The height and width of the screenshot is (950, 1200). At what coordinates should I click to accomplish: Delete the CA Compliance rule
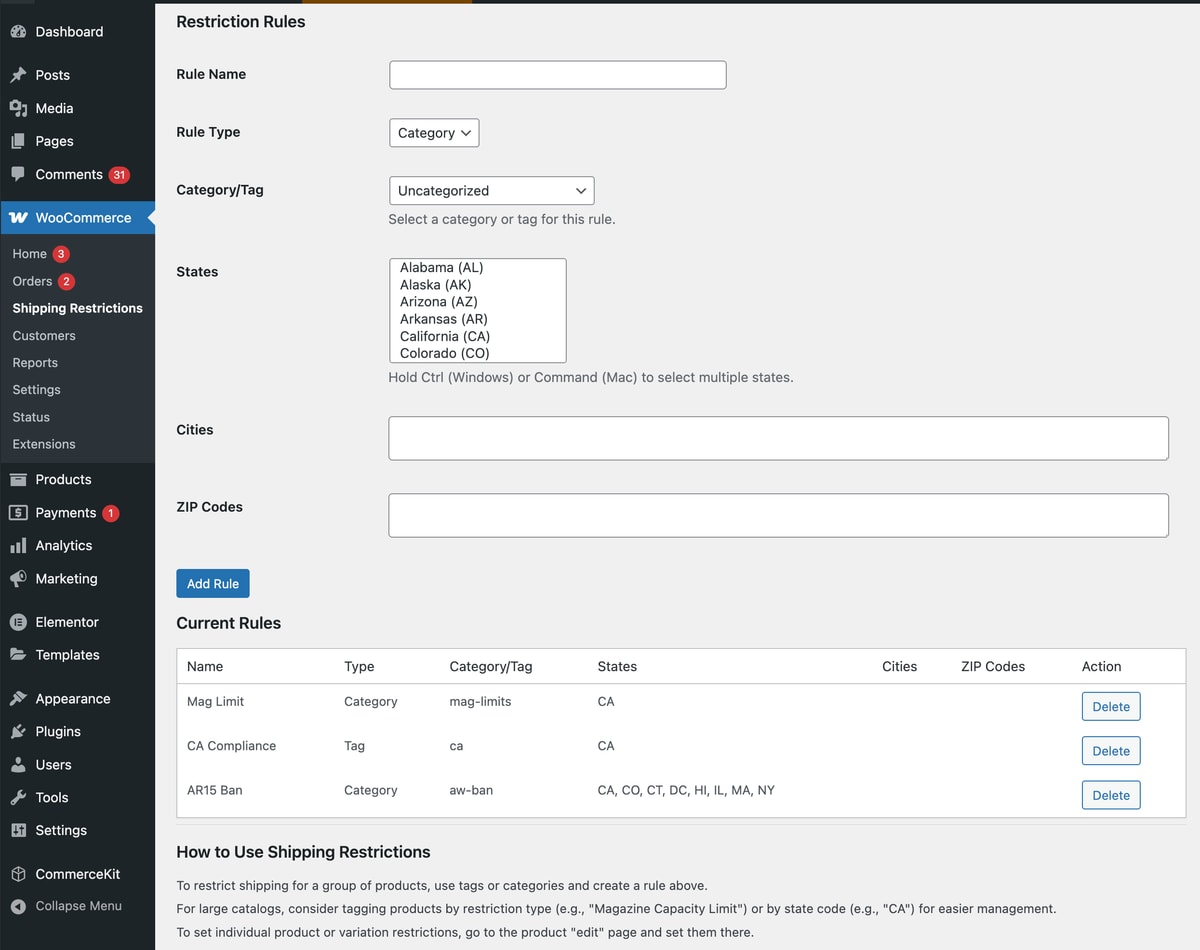pyautogui.click(x=1111, y=751)
